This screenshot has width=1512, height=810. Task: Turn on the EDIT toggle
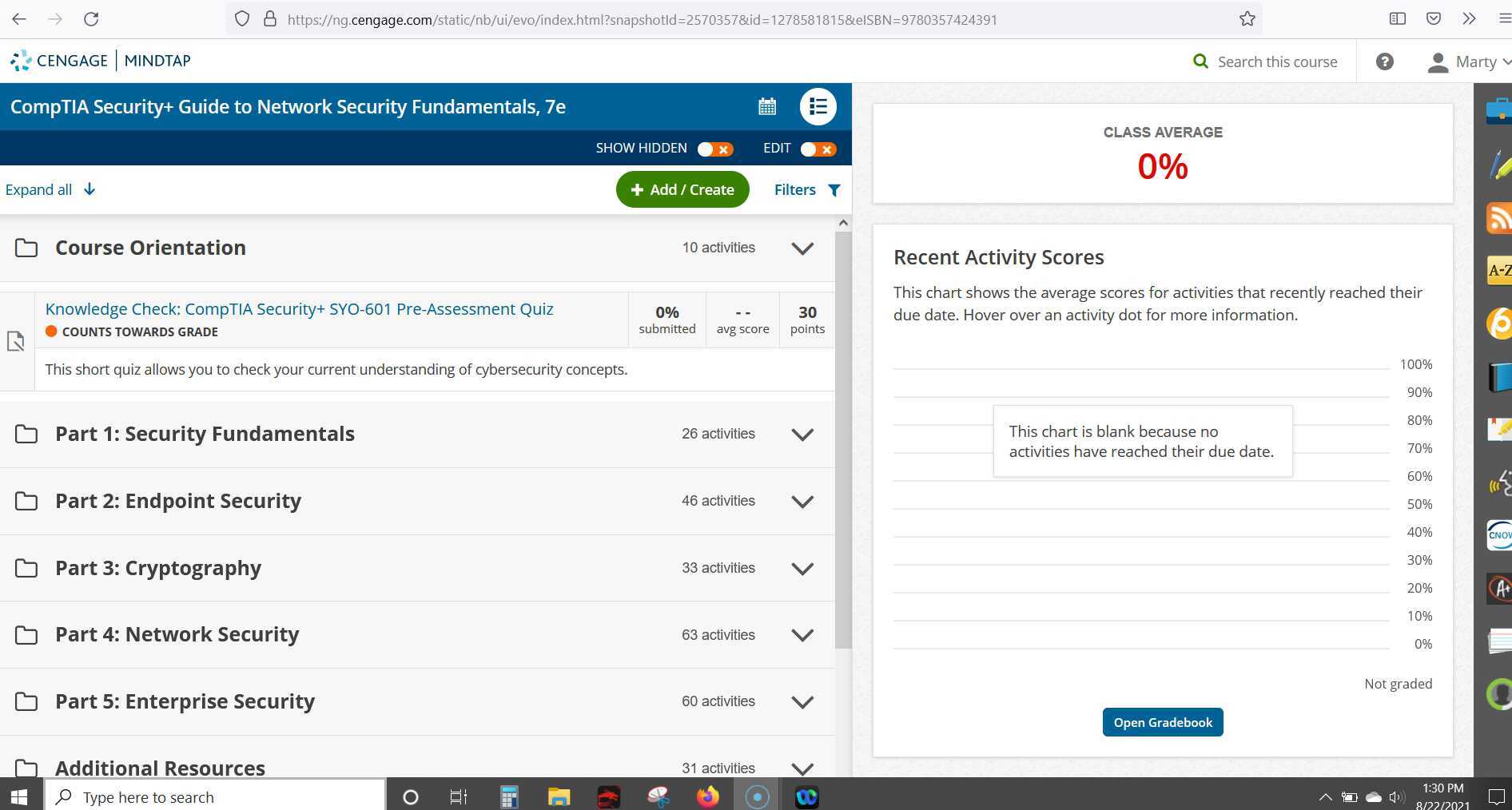click(x=818, y=149)
